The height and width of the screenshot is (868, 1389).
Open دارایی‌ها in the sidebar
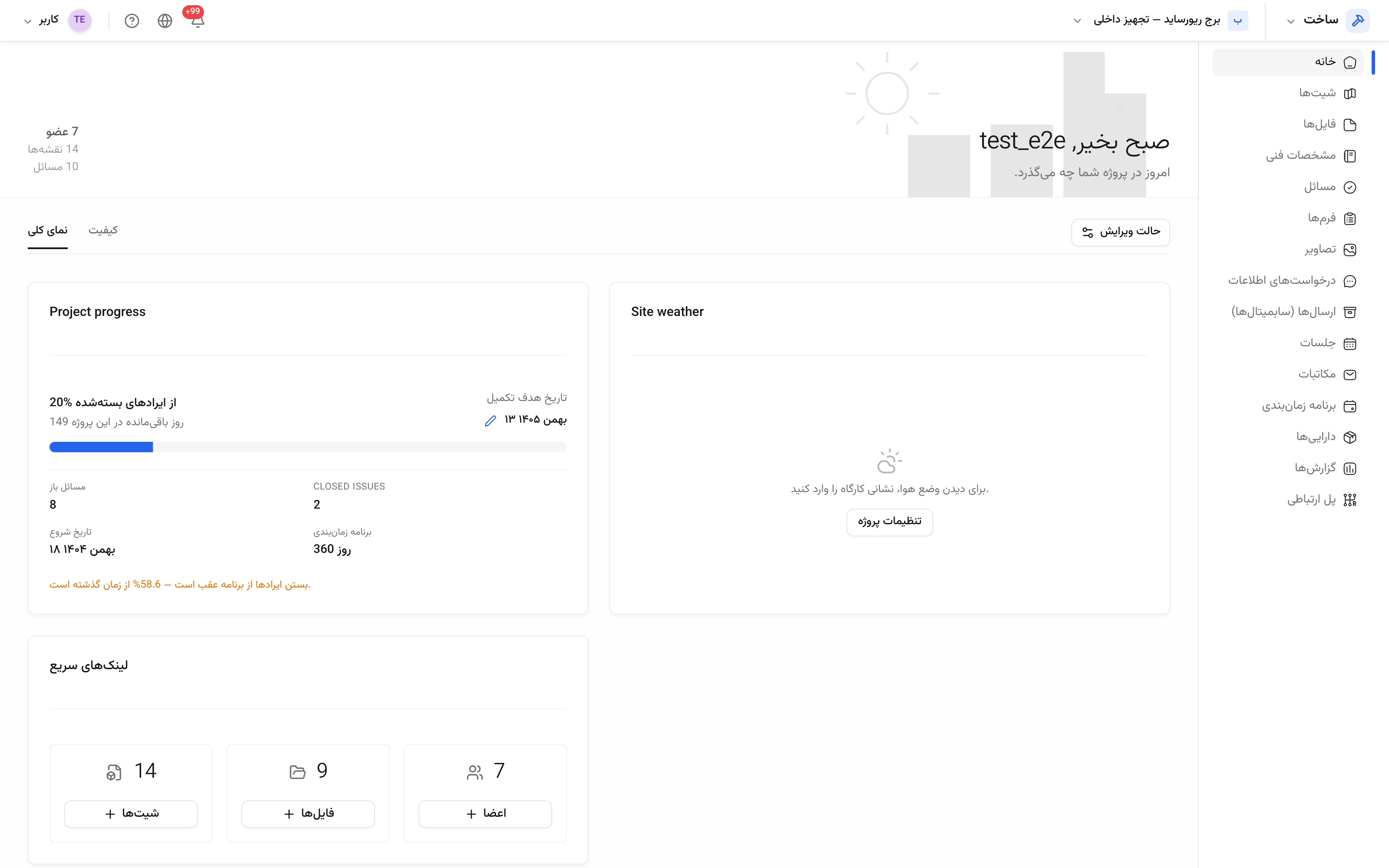click(x=1287, y=437)
